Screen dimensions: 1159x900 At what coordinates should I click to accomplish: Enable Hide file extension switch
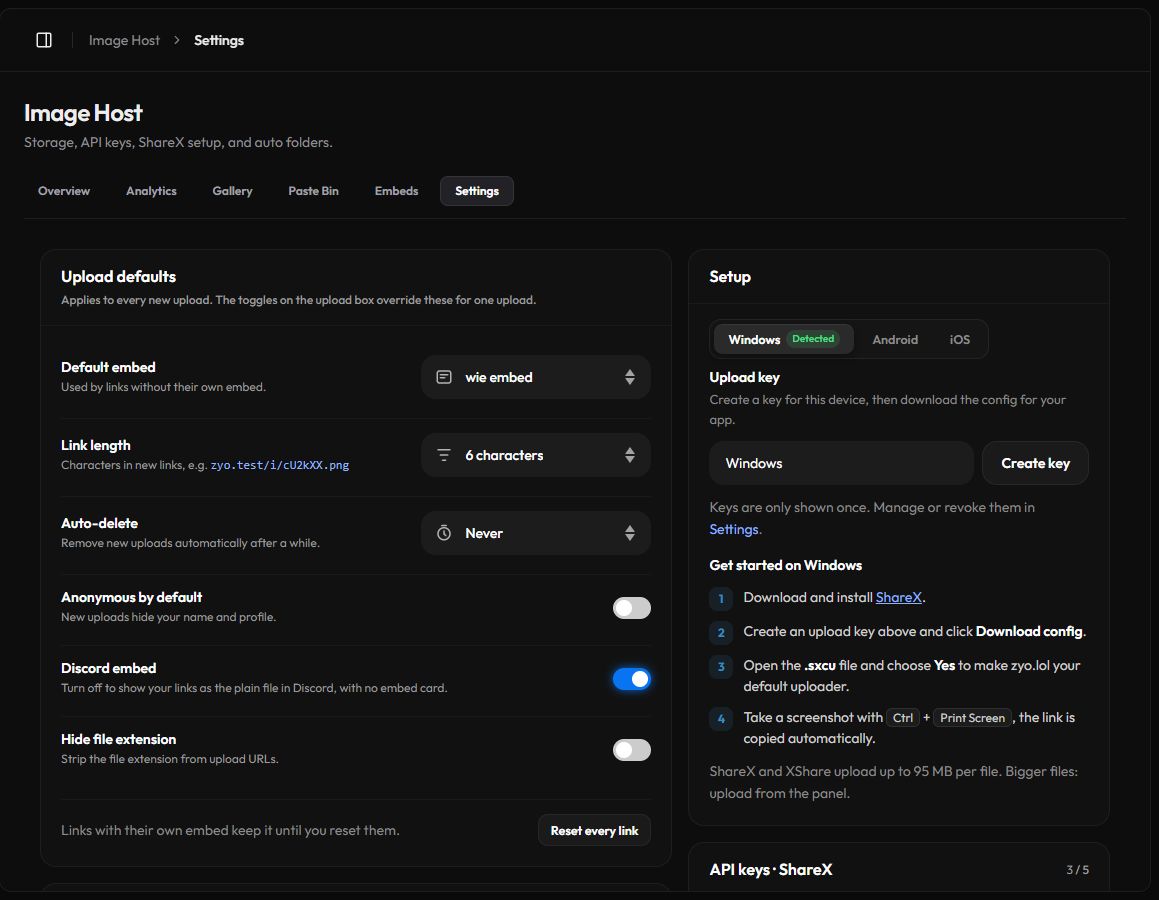coord(631,750)
